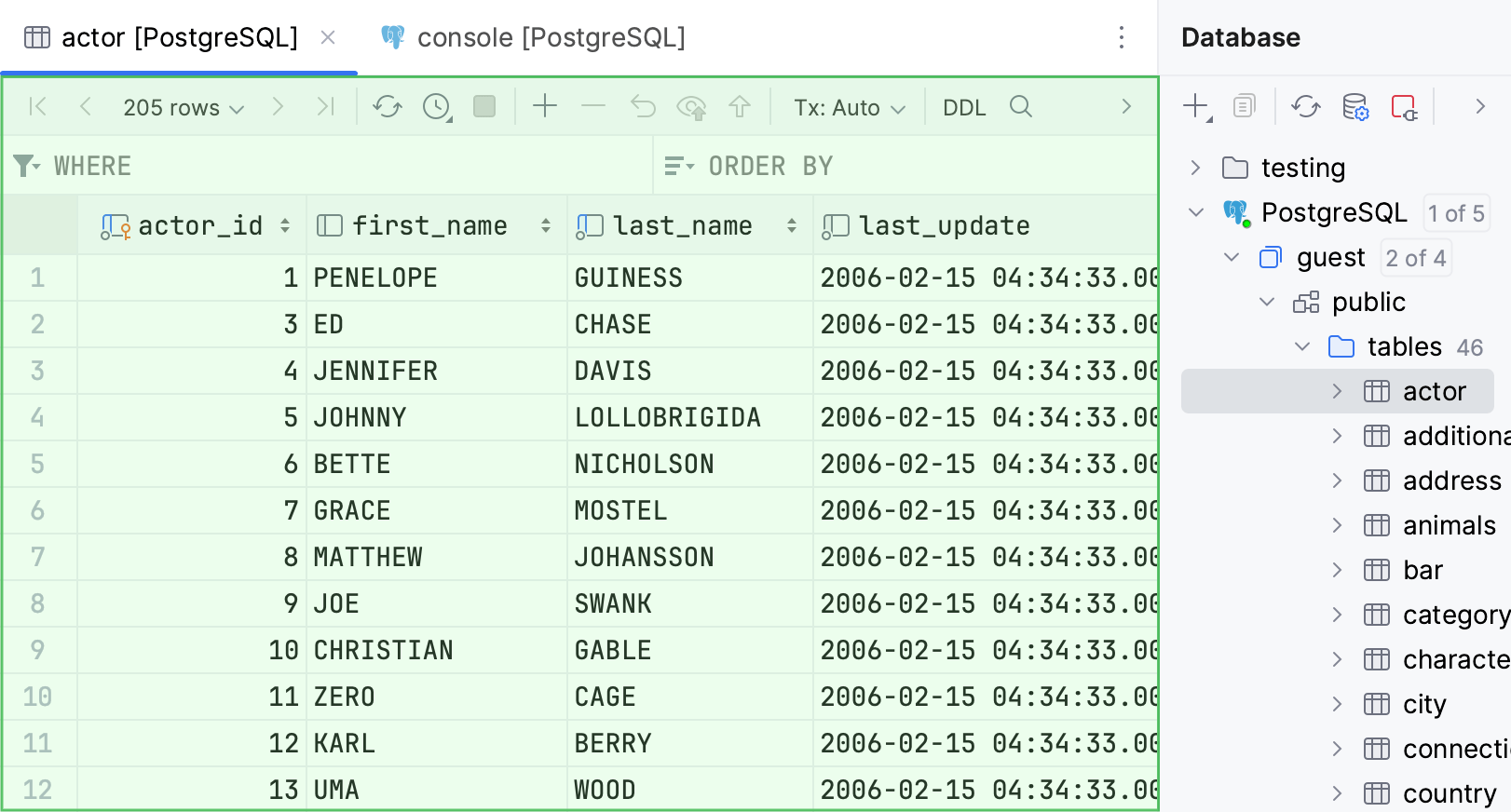Expand the actor table node
This screenshot has height=812, width=1511.
[x=1339, y=391]
